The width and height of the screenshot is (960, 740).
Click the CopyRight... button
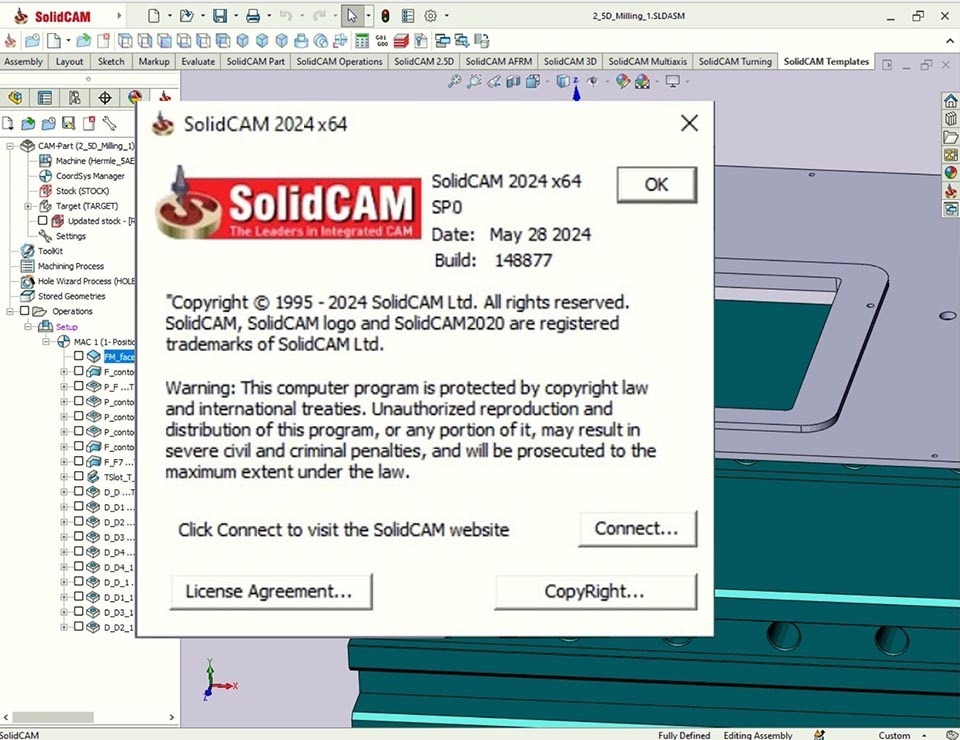[595, 591]
